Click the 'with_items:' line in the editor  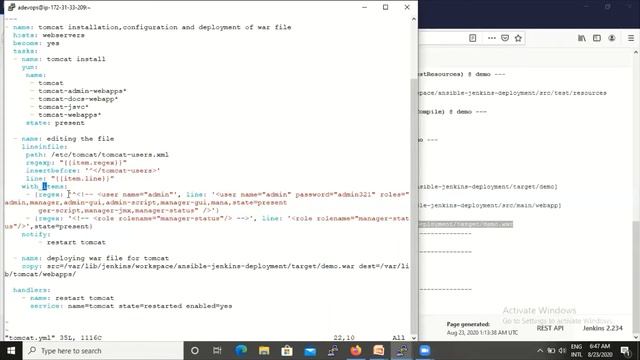coord(44,187)
